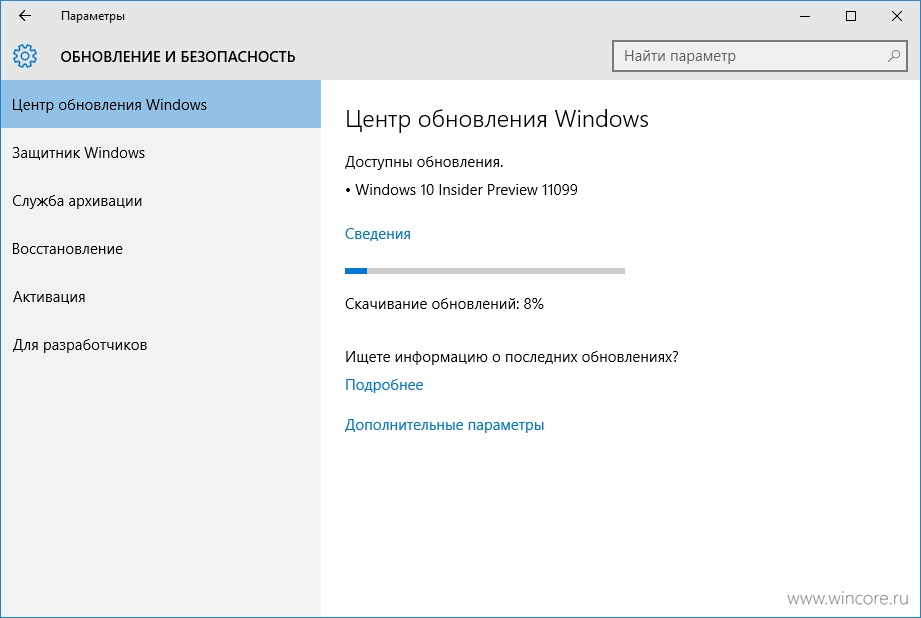Image resolution: width=921 pixels, height=618 pixels.
Task: Close the Параметры window
Action: click(896, 16)
